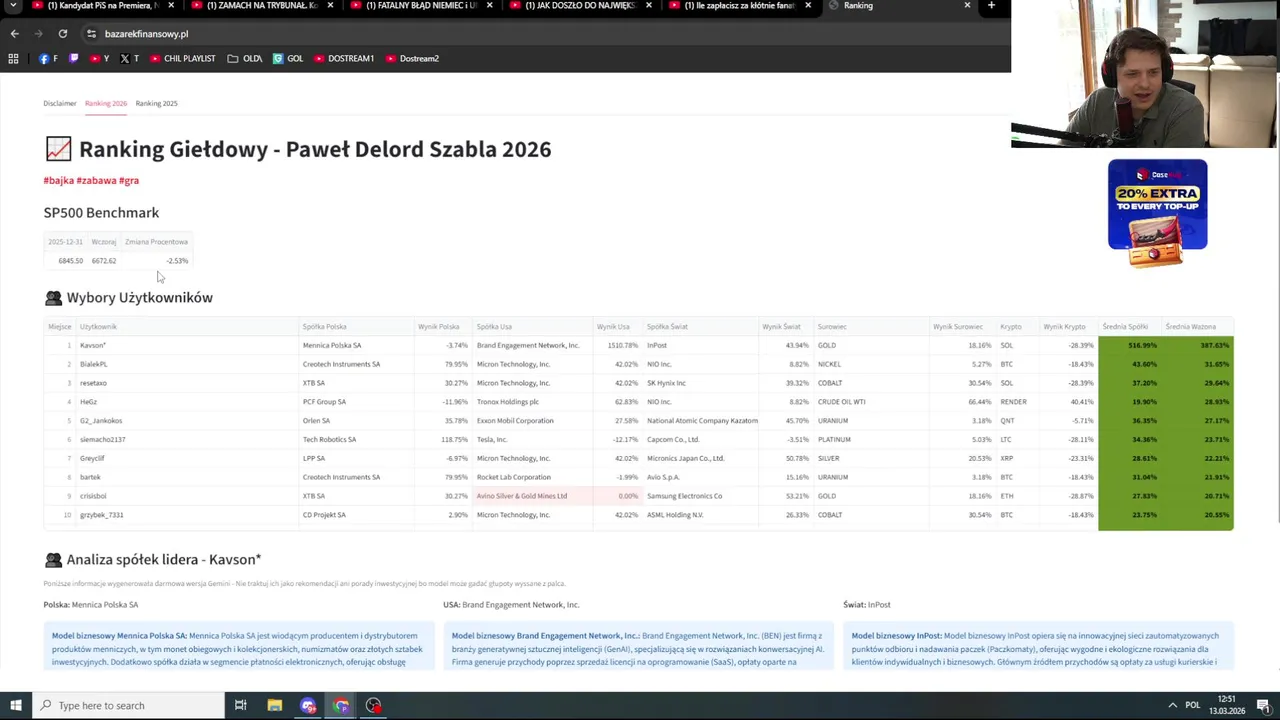
Task: Open the notification center icon
Action: (x=1263, y=706)
